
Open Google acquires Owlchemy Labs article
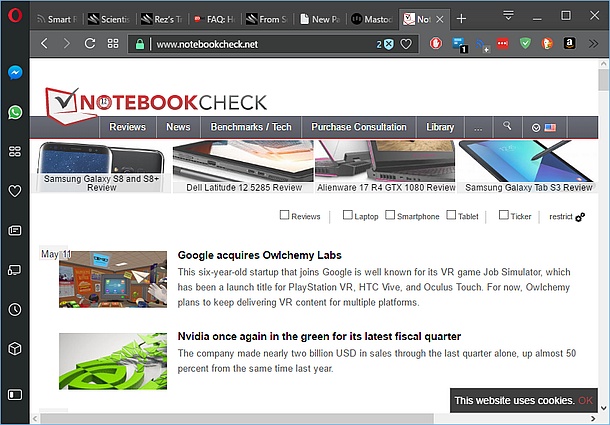click(x=259, y=255)
